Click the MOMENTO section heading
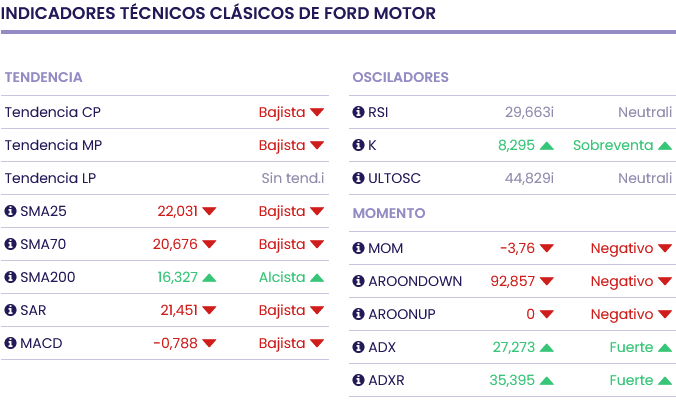676x404 pixels. click(389, 213)
